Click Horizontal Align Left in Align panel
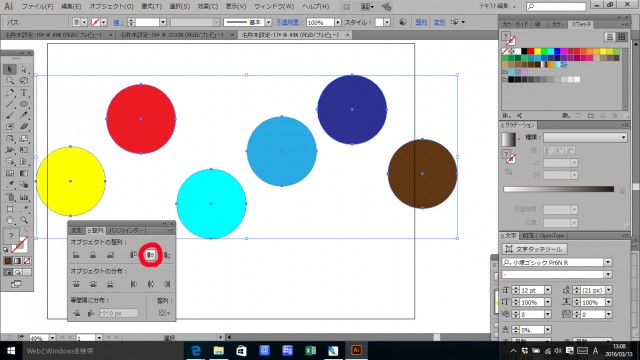The height and width of the screenshot is (360, 640). point(76,255)
